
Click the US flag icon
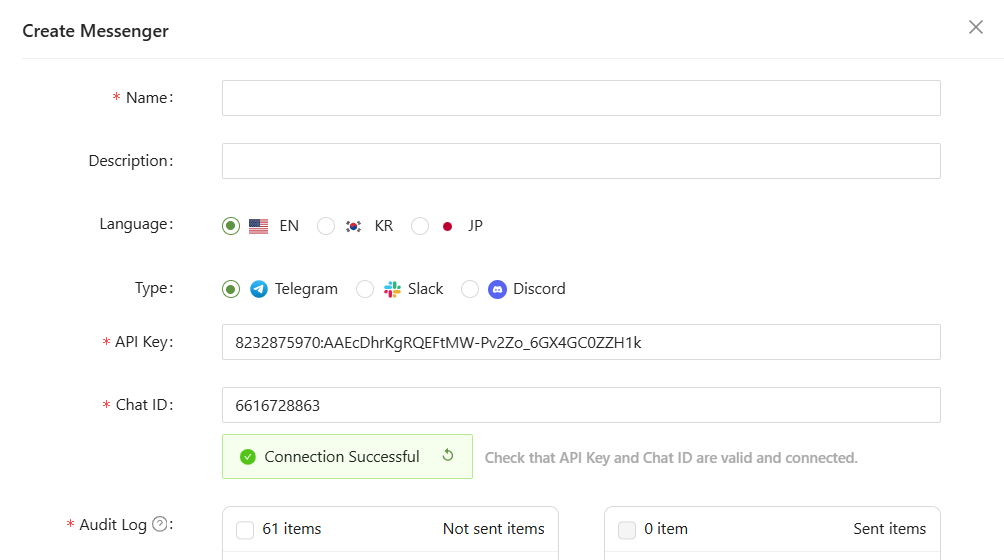click(258, 226)
